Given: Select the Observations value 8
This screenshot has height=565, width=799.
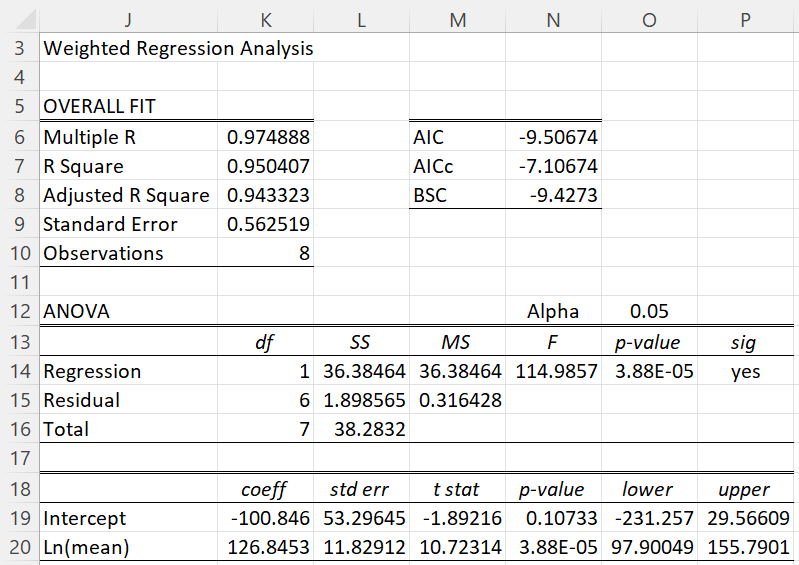Looking at the screenshot, I should tap(265, 253).
